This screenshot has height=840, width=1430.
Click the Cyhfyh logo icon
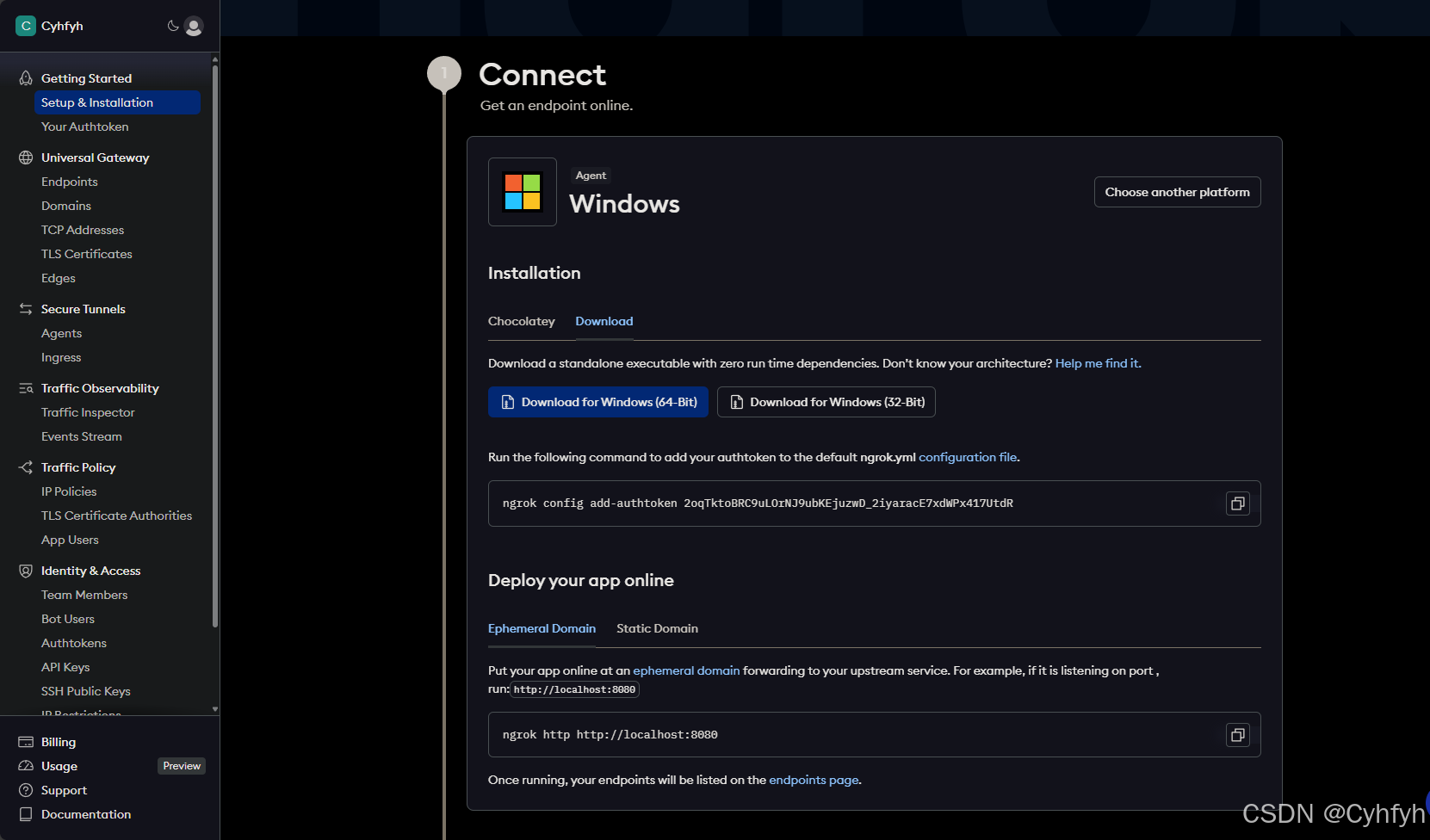click(x=26, y=26)
